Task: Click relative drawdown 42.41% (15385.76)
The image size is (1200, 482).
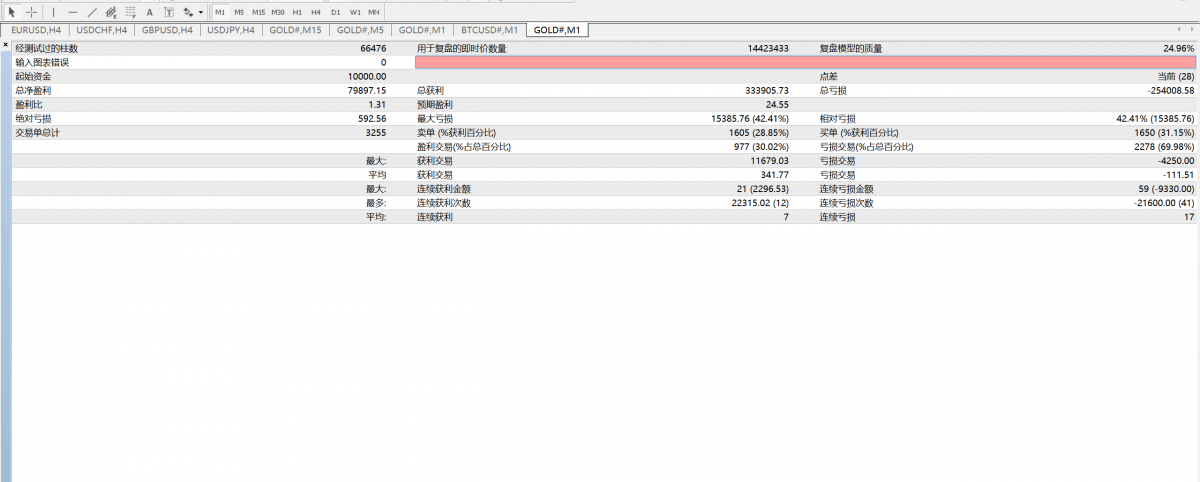Action: tap(1156, 118)
